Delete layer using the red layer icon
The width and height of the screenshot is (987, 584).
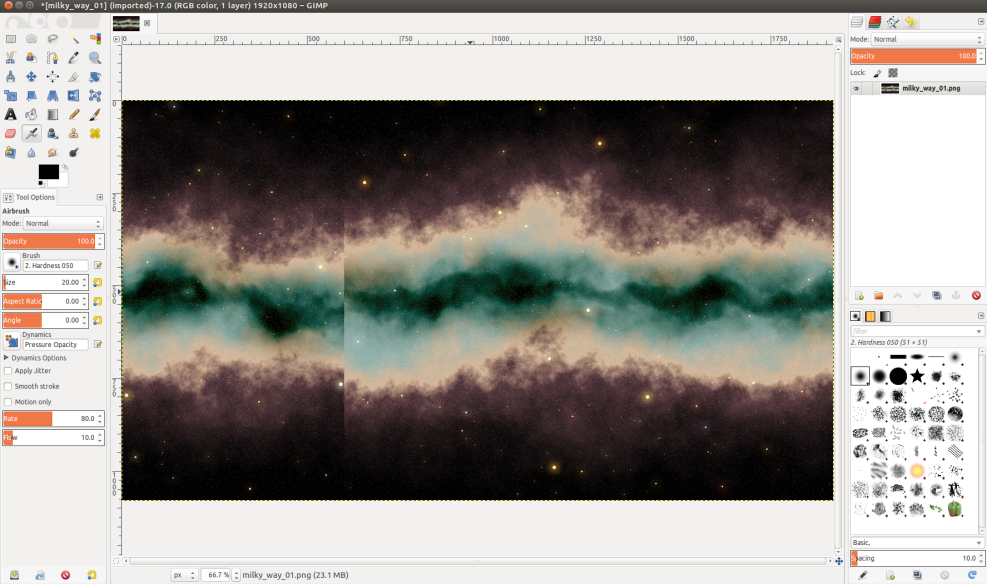click(x=975, y=296)
